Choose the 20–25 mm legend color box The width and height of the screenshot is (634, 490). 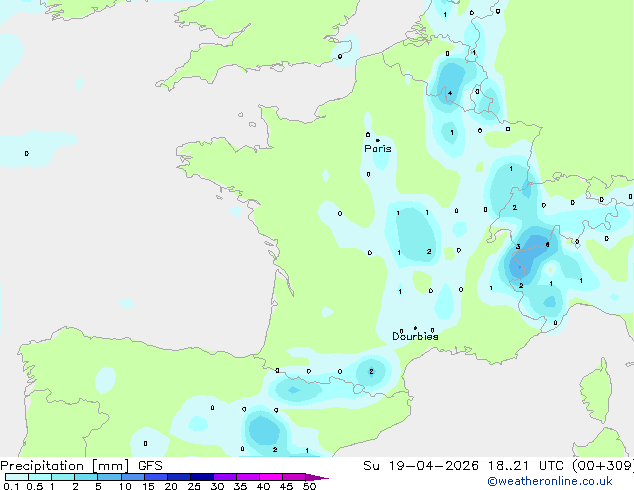[x=178, y=477]
